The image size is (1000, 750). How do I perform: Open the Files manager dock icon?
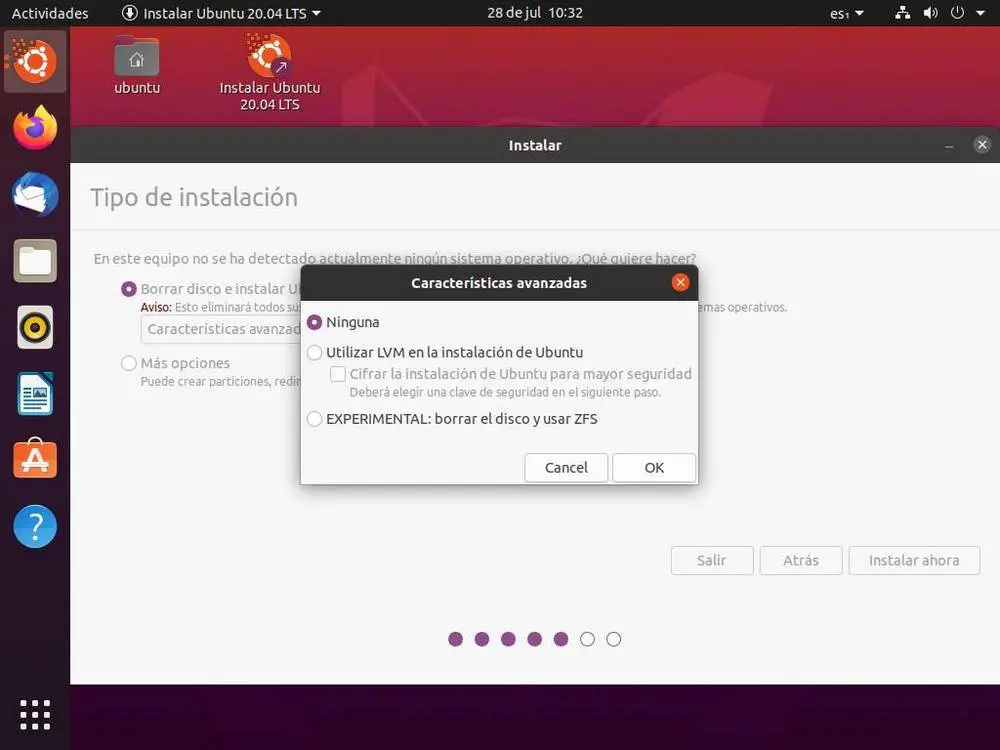click(x=35, y=261)
